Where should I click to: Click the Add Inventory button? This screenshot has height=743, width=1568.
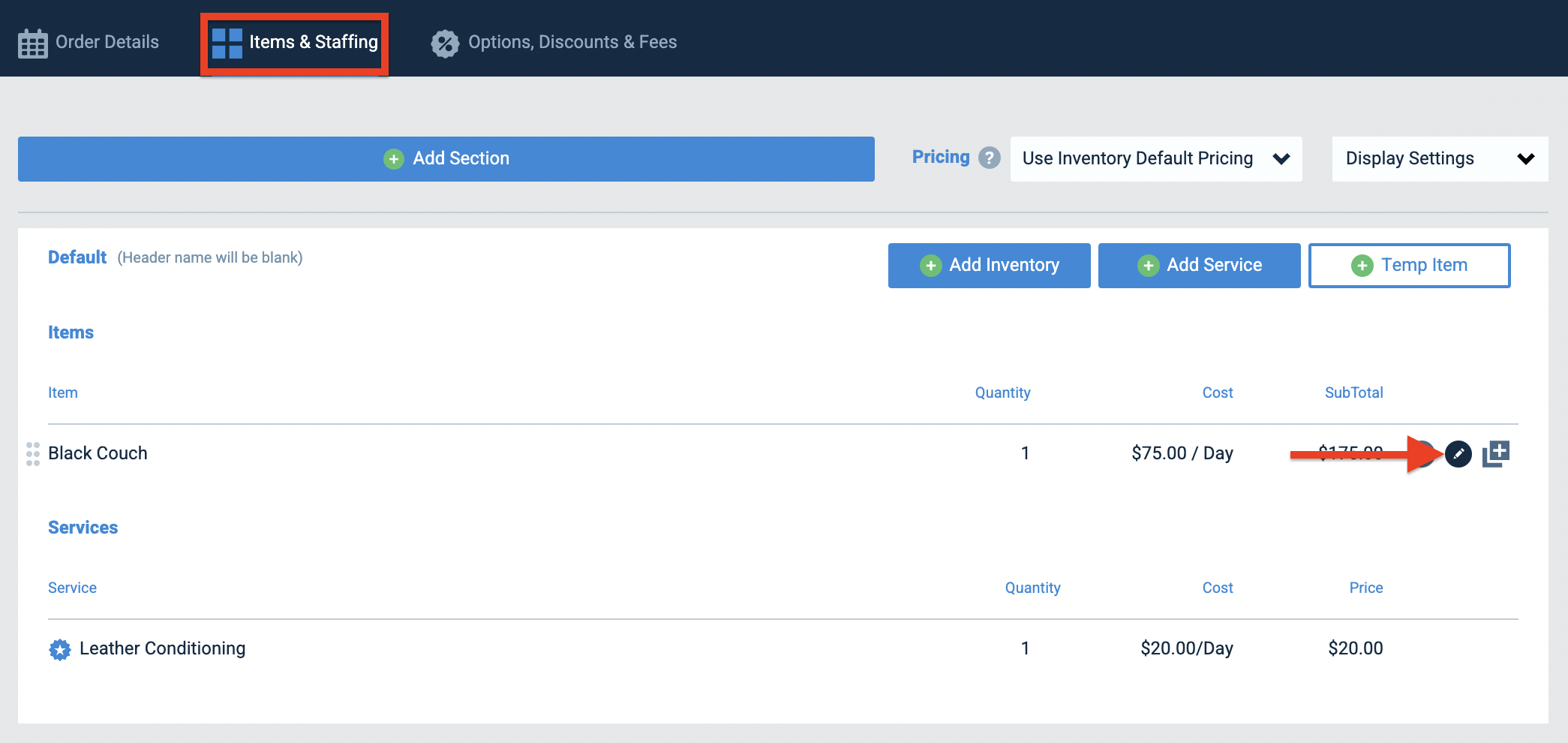tap(990, 265)
